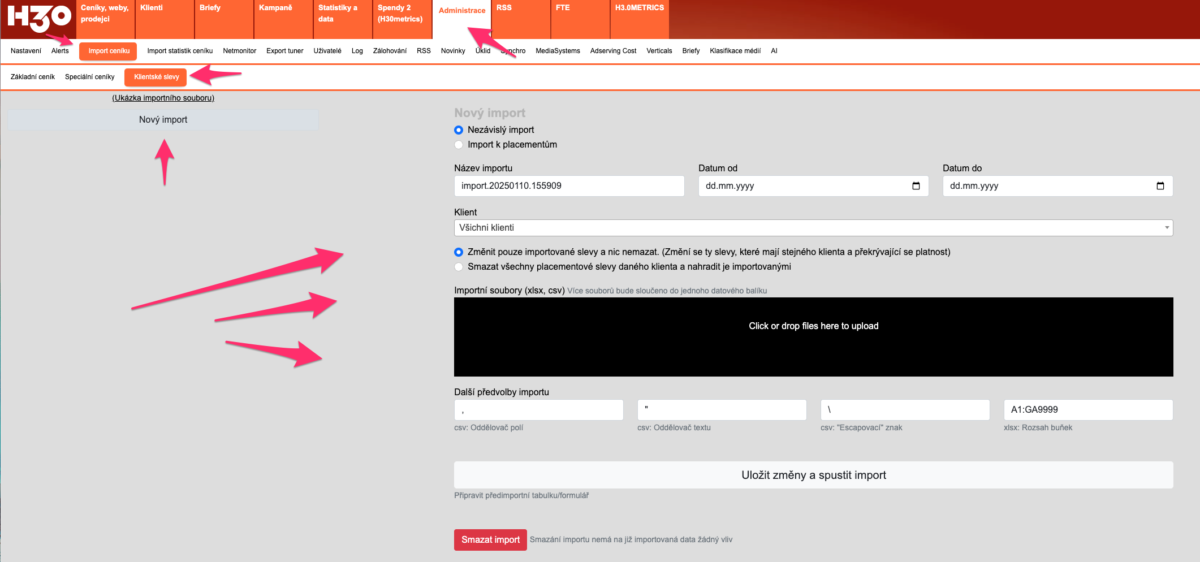Open calendar picker in Datum od
Screen dimensions: 1200x562
point(917,186)
